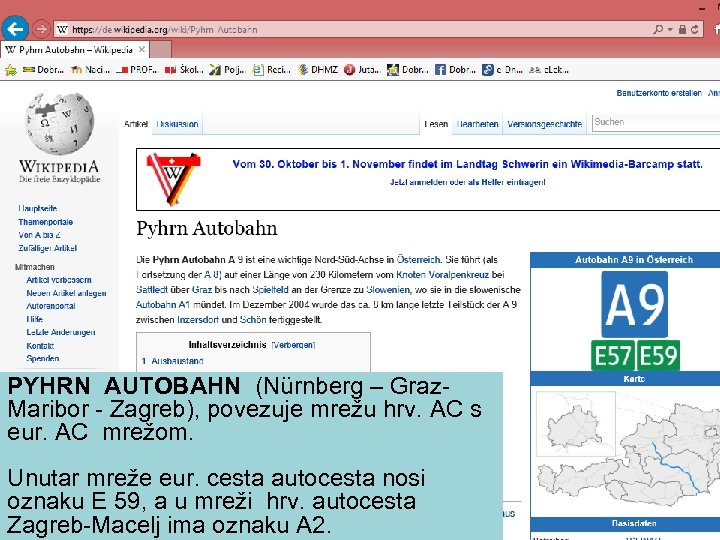Screen dimensions: 720x540
Task: Follow the Autobahn A1 link
Action: [x=163, y=305]
